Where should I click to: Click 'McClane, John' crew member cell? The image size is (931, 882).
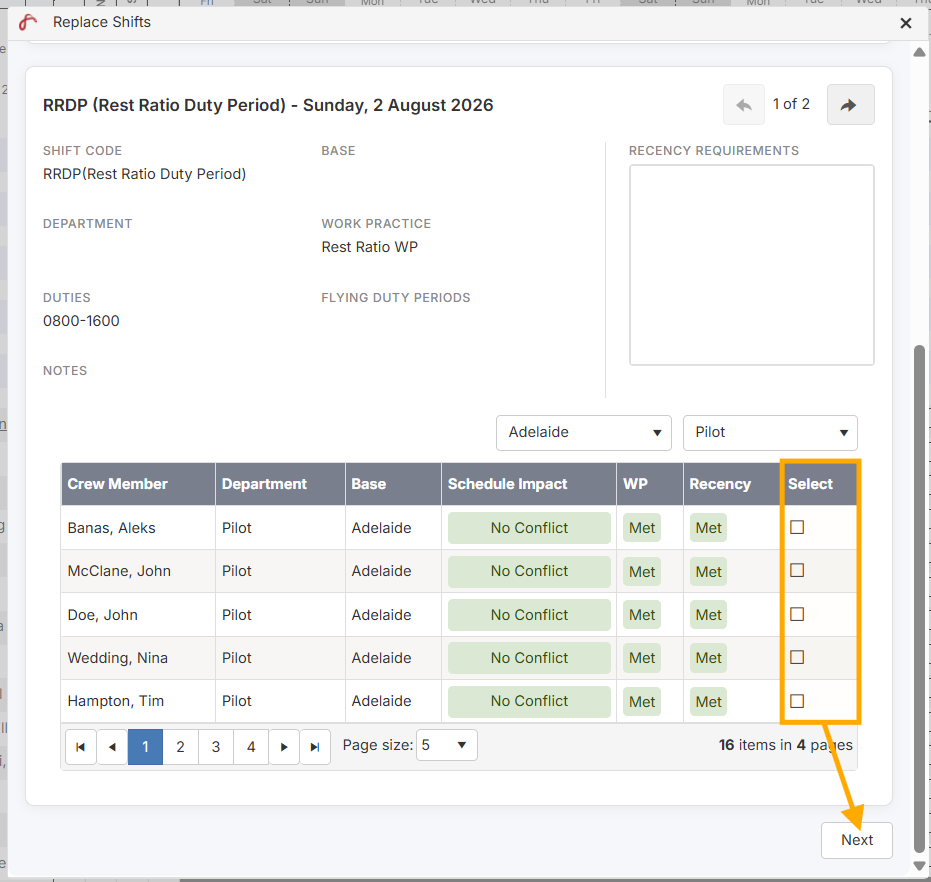click(138, 571)
